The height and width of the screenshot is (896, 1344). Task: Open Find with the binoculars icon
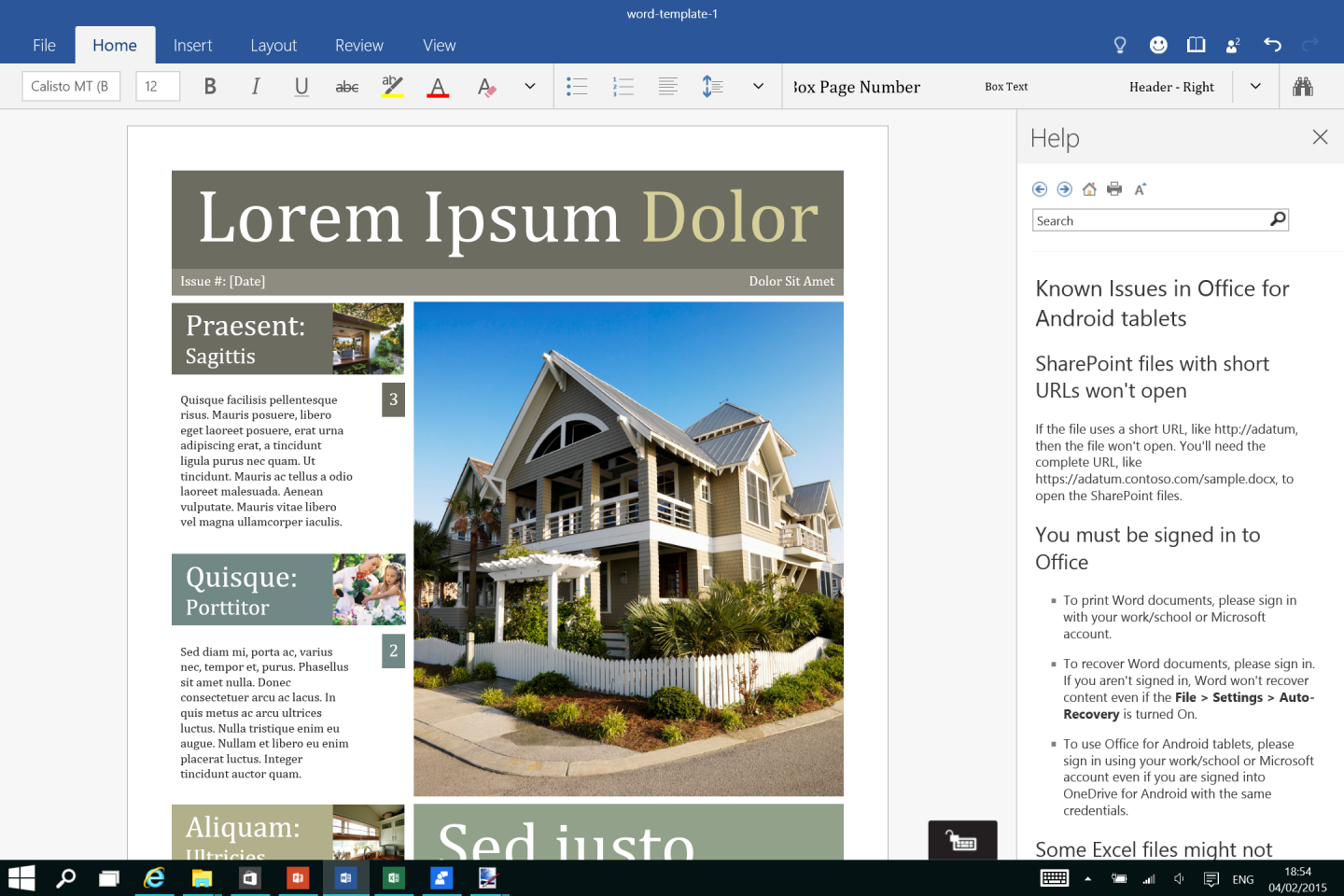pyautogui.click(x=1303, y=86)
